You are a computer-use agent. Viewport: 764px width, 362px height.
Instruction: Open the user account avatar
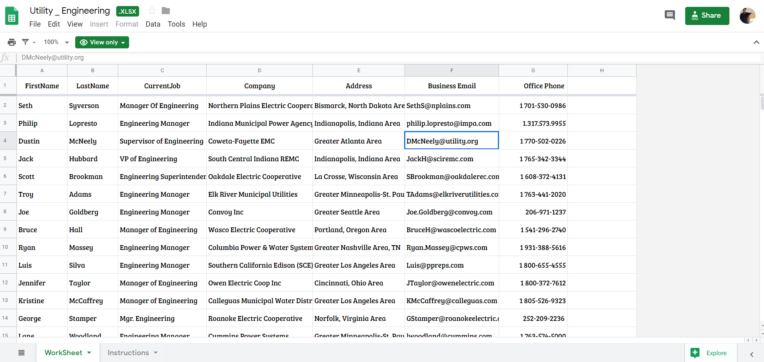(x=747, y=16)
